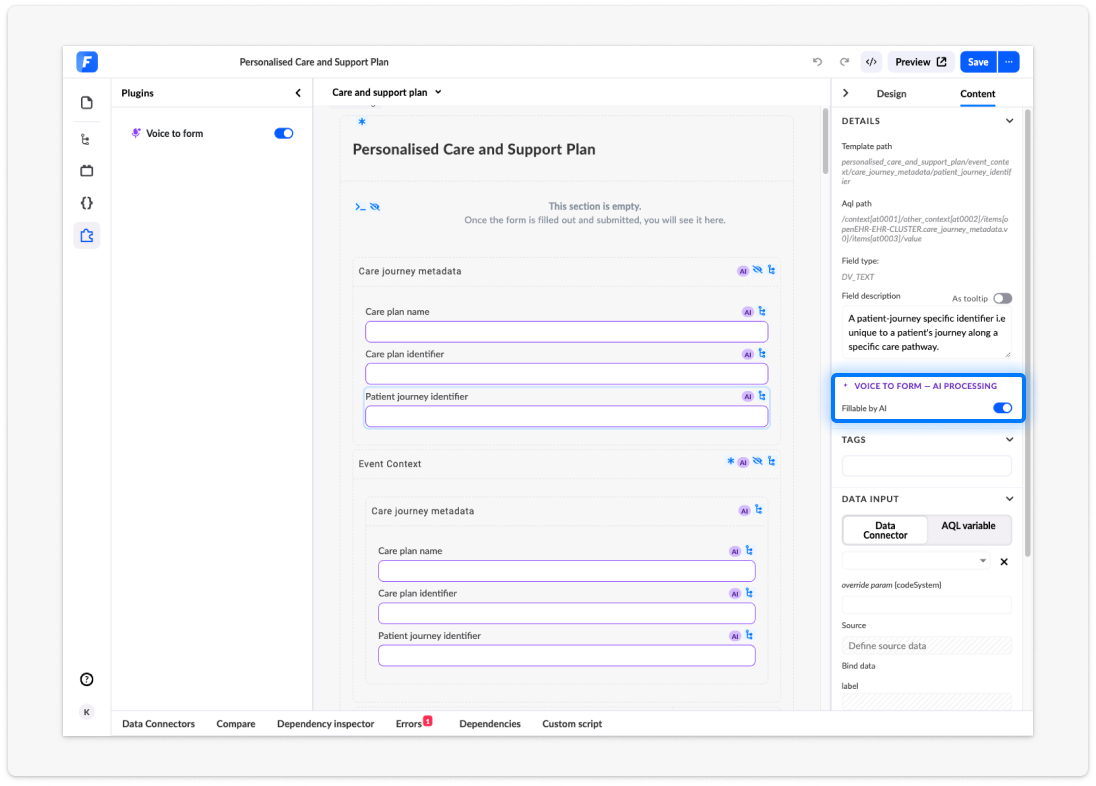Image resolution: width=1096 pixels, height=786 pixels.
Task: Open the Data Connectors bottom tab
Action: 159,724
